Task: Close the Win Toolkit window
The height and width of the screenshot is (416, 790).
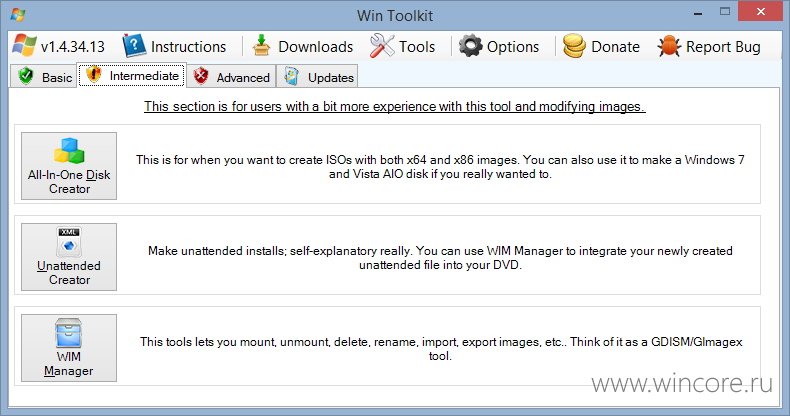Action: (x=761, y=12)
